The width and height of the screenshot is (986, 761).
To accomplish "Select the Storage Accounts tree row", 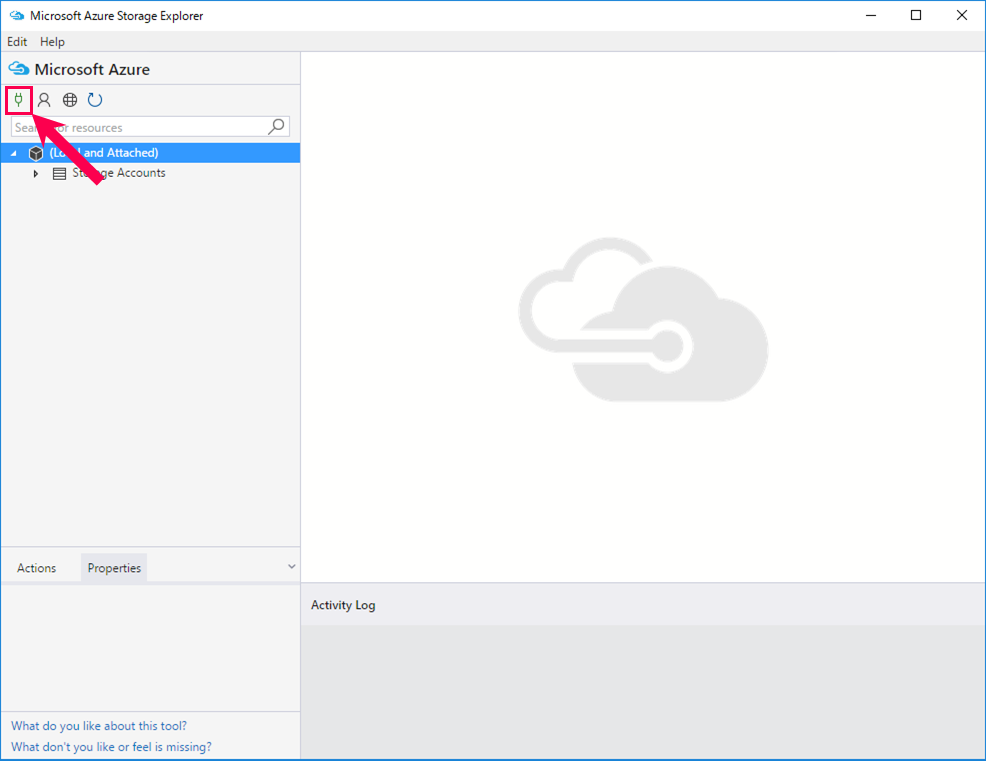I will tap(150, 173).
